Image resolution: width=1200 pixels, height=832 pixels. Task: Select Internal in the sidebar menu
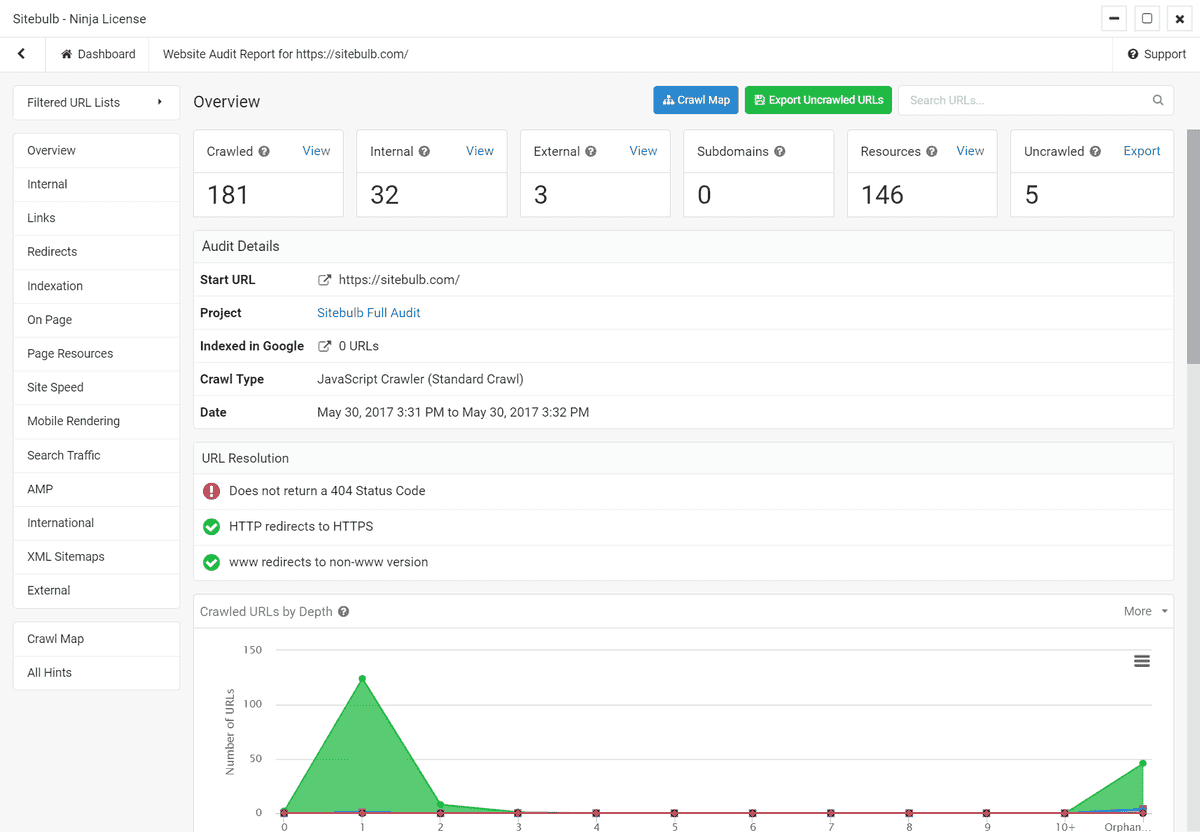[x=96, y=184]
